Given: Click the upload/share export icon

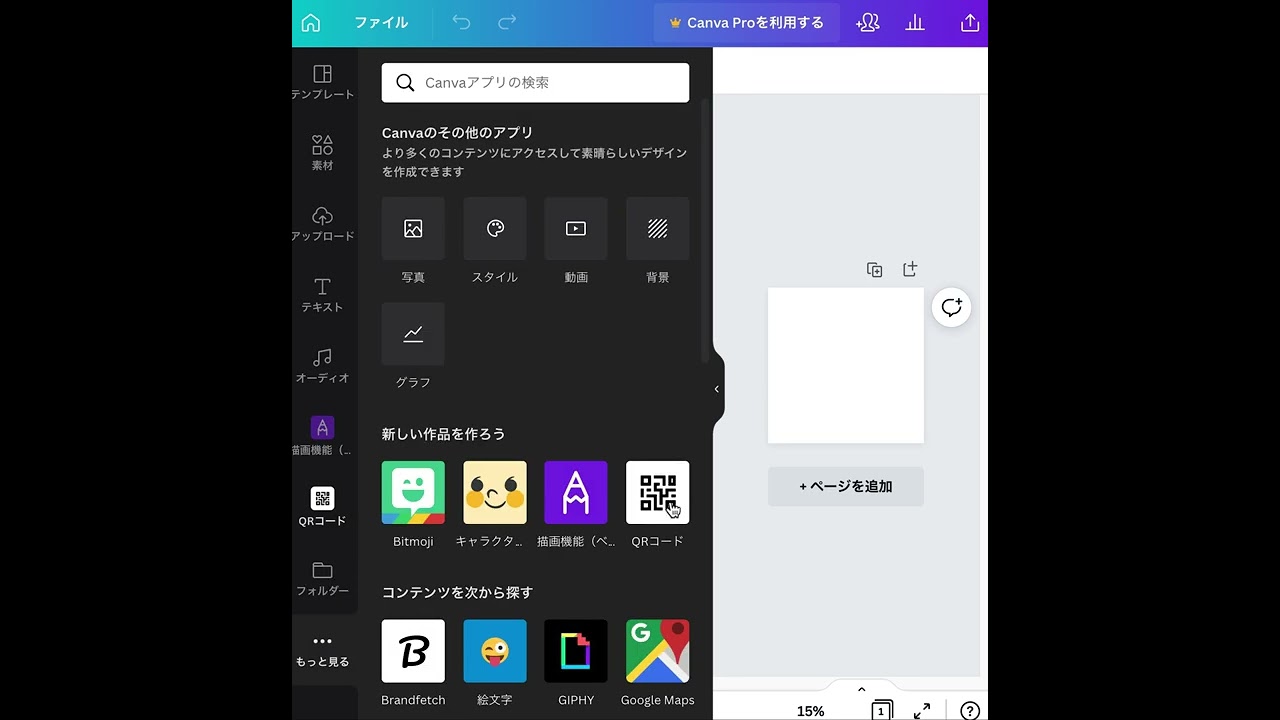Looking at the screenshot, I should [969, 23].
